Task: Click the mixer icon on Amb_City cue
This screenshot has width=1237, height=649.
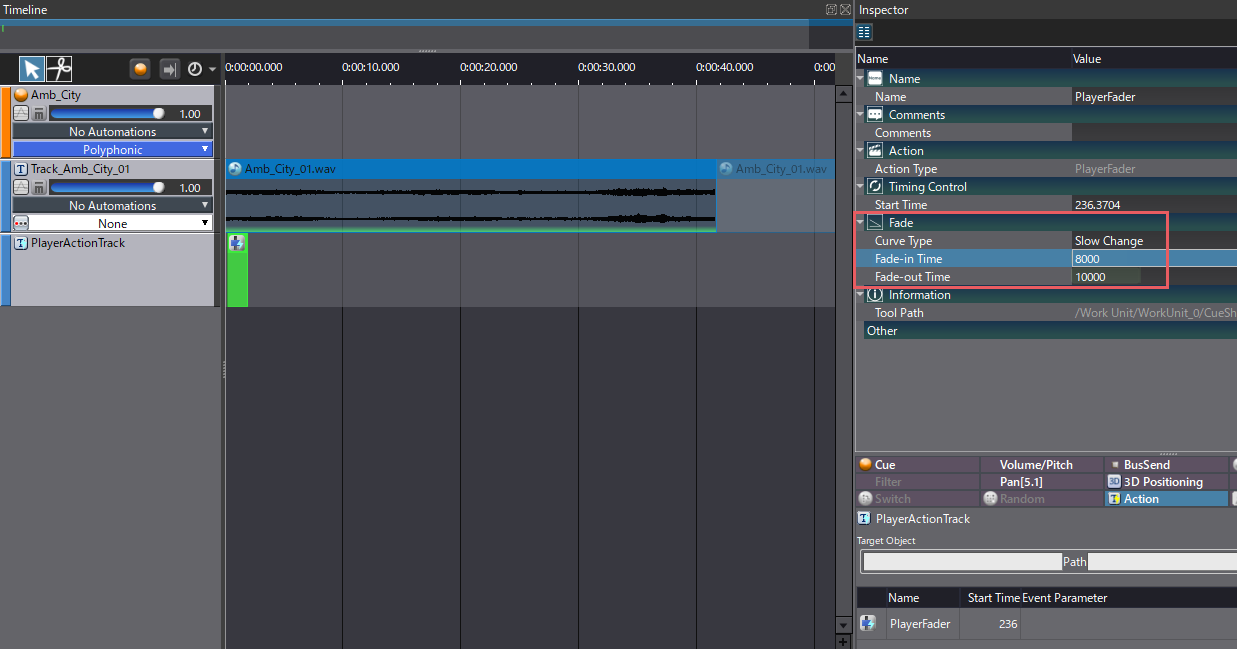Action: point(38,114)
